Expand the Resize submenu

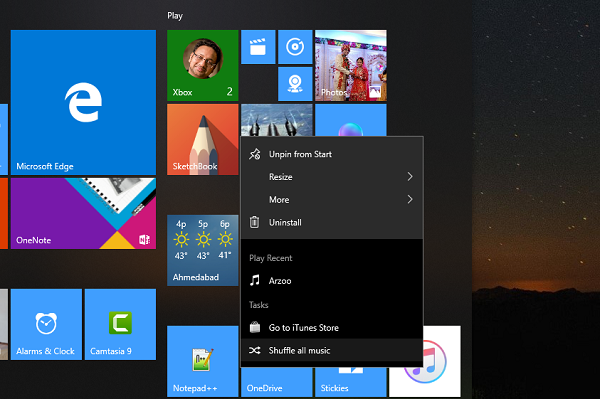tap(332, 177)
